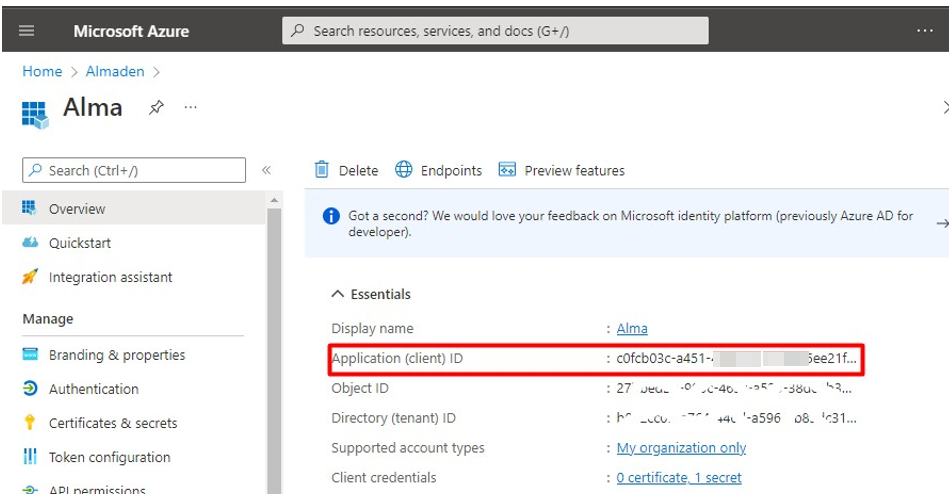The height and width of the screenshot is (494, 949).
Task: Navigate to Almaden in the breadcrumb
Action: [x=114, y=71]
